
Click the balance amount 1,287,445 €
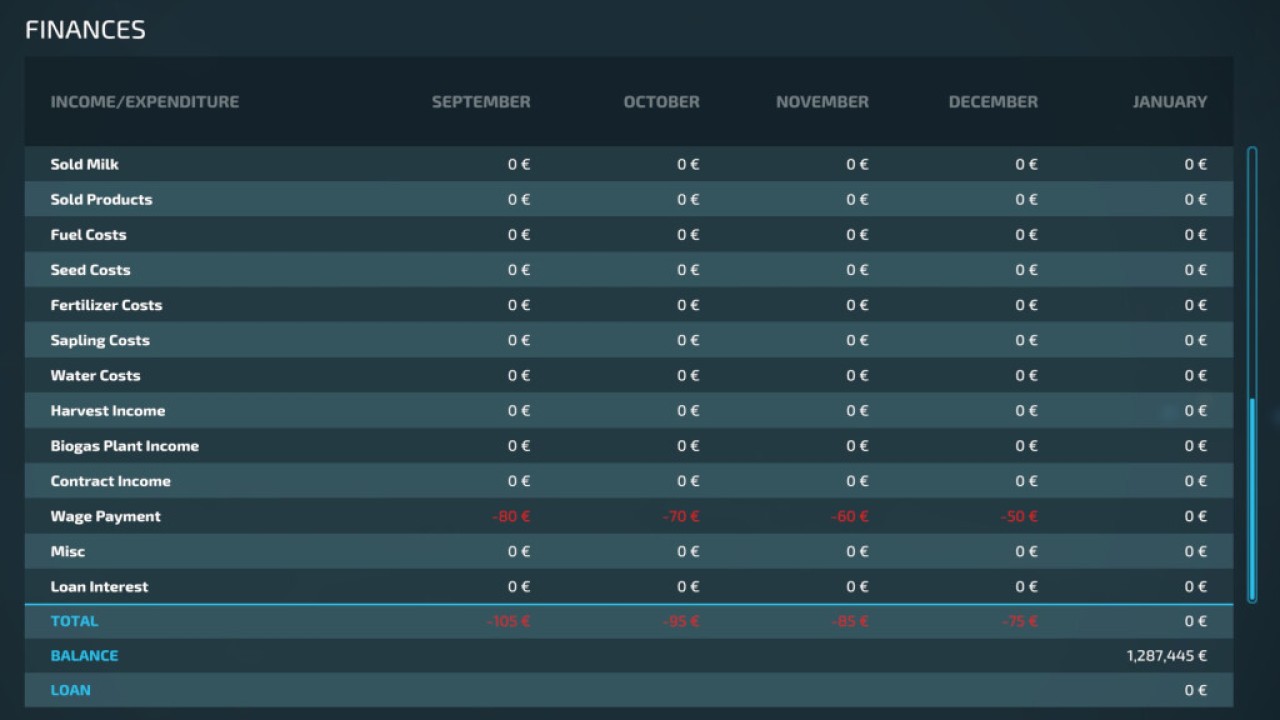(x=1166, y=656)
